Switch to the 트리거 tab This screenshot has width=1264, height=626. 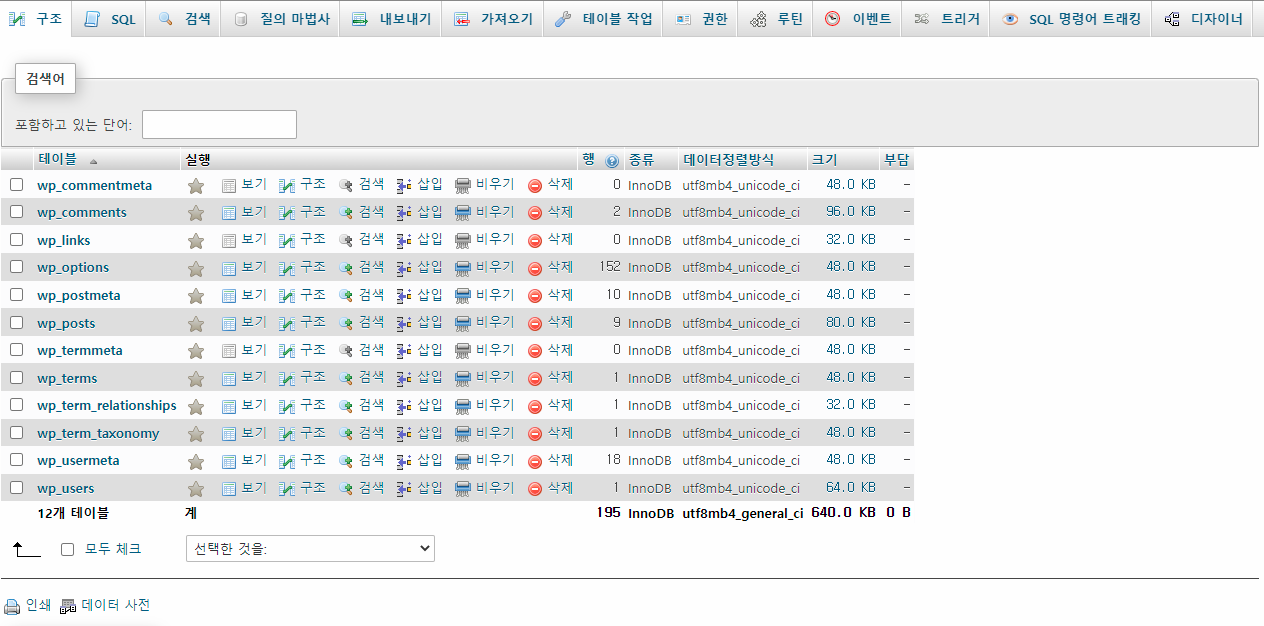point(946,19)
